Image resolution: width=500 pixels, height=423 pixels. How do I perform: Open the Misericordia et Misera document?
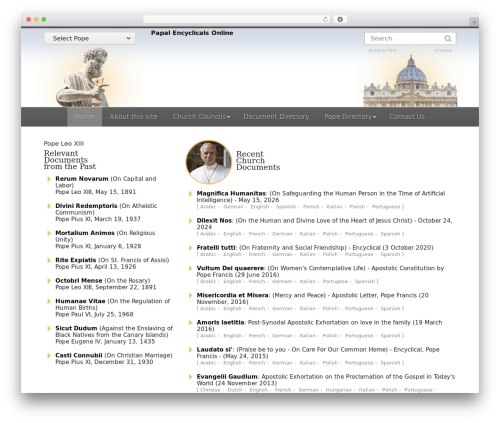[232, 296]
